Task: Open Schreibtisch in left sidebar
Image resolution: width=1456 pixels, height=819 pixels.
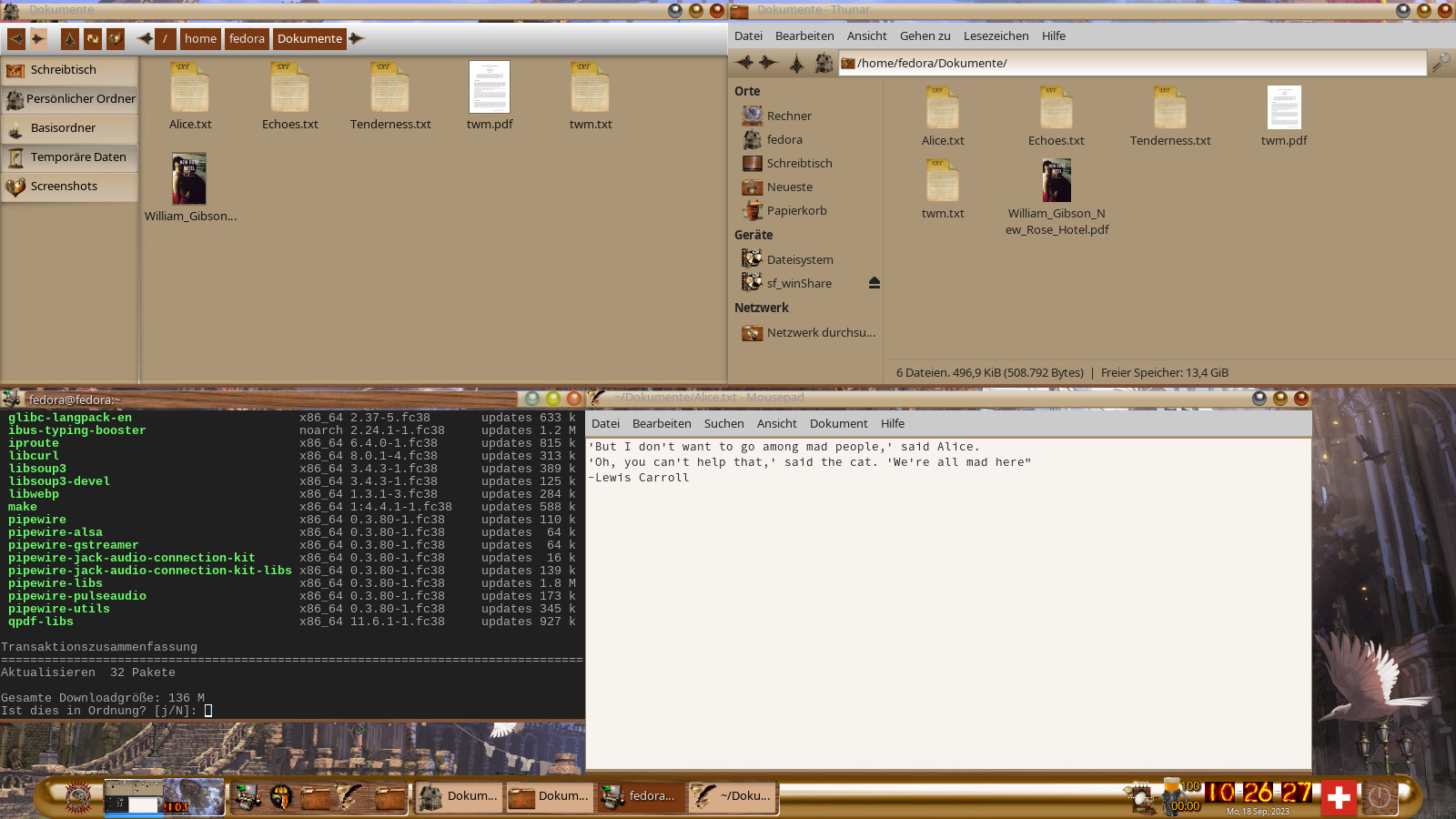Action: (x=69, y=70)
